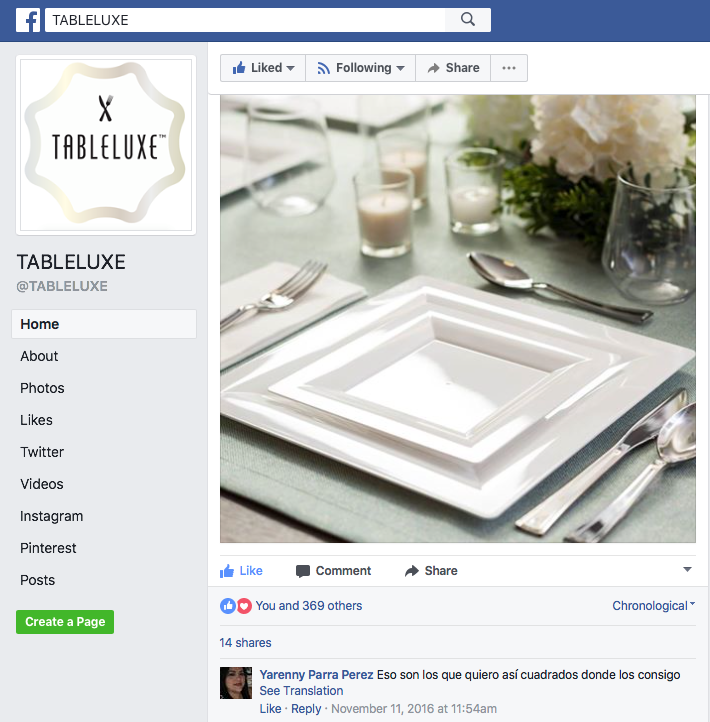Click the TABLELUXE search input field
This screenshot has width=710, height=722.
[x=245, y=20]
